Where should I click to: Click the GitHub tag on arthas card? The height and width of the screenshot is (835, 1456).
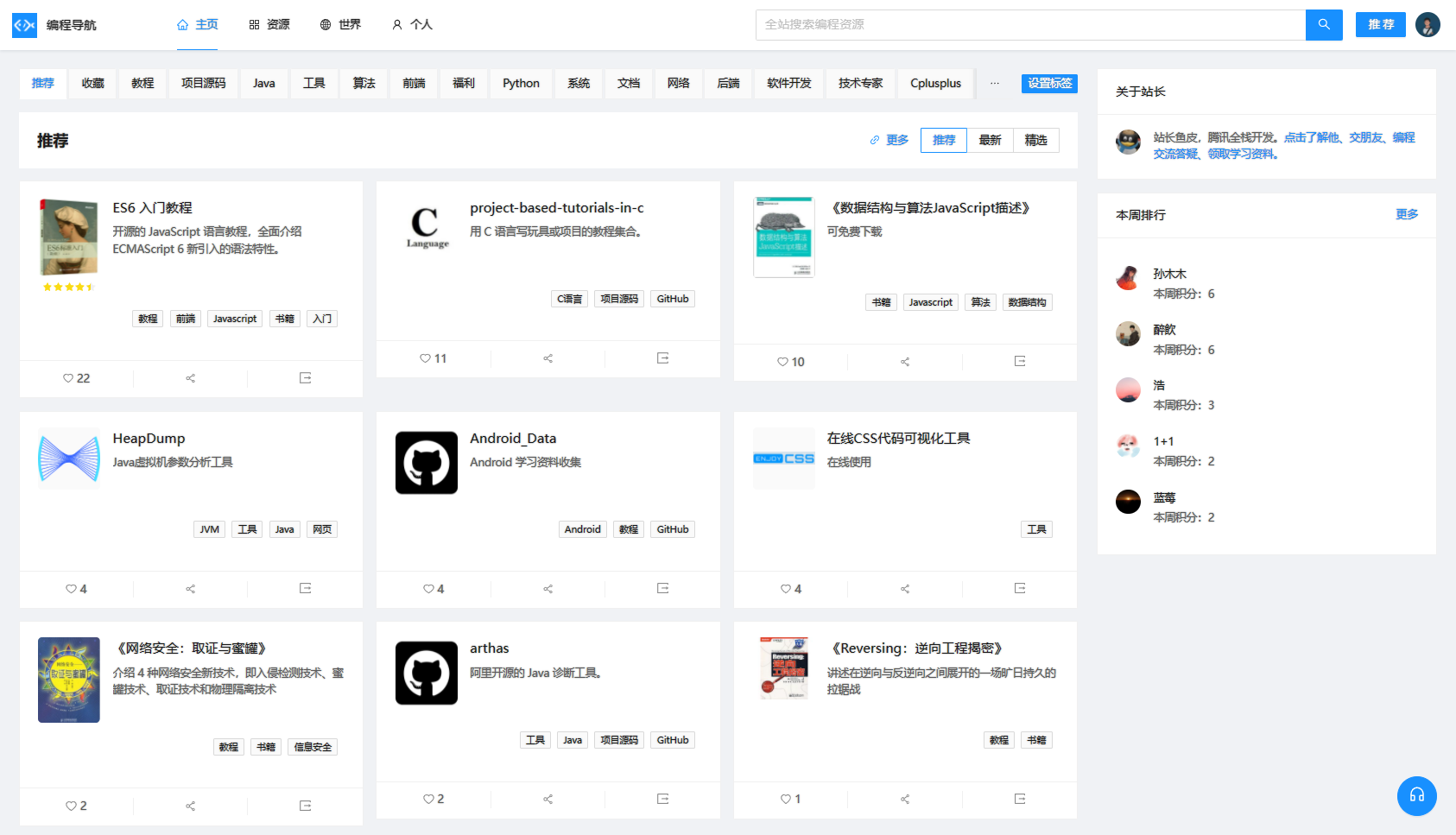tap(673, 740)
